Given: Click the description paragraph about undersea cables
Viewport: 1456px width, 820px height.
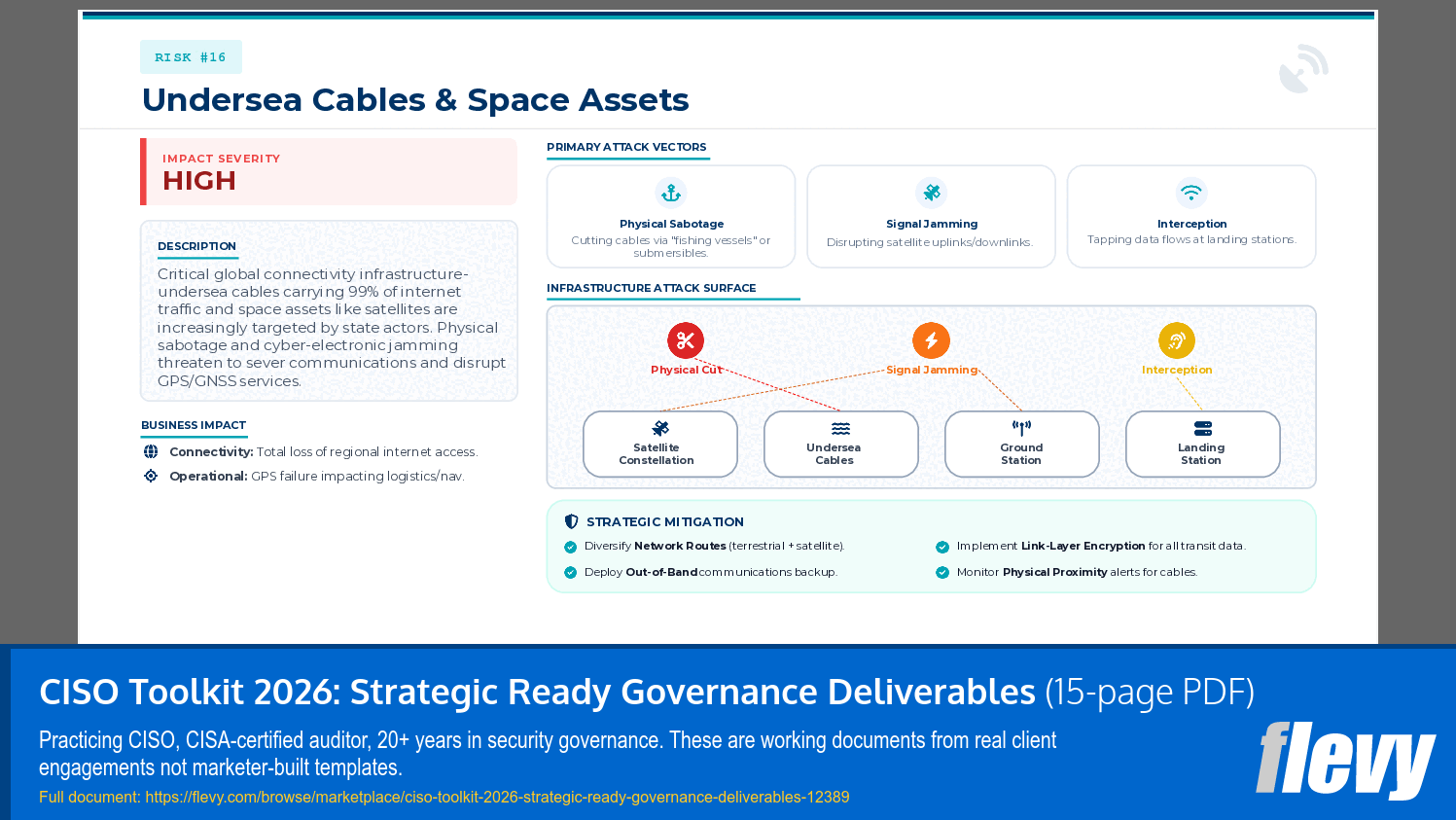Looking at the screenshot, I should coord(331,328).
